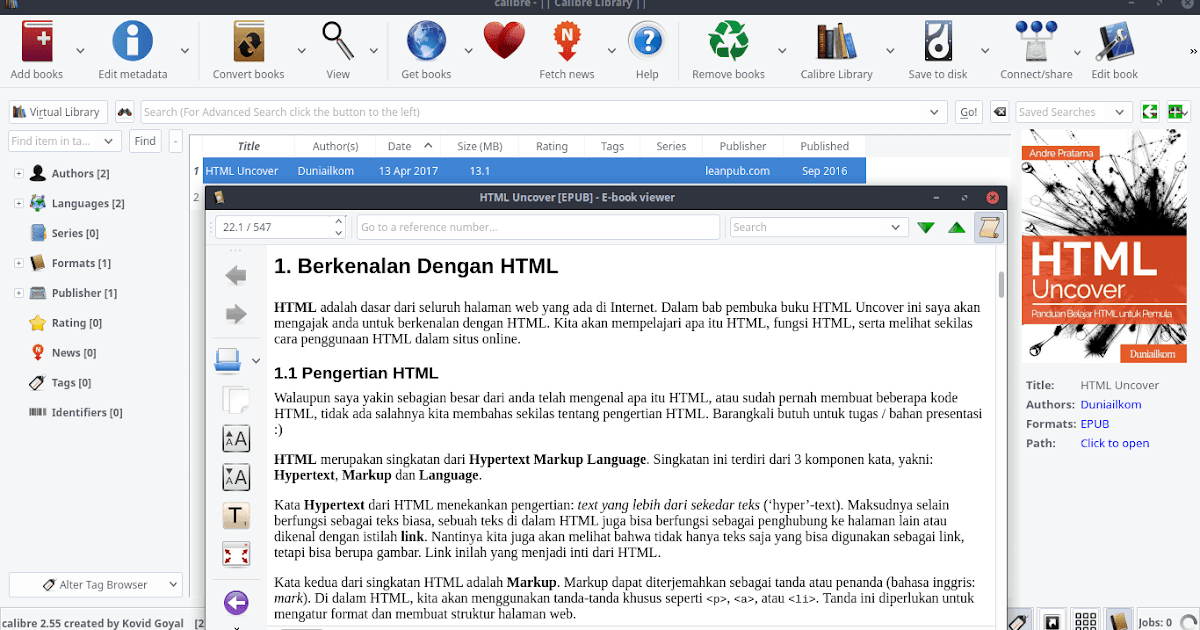The height and width of the screenshot is (630, 1200).
Task: Click the Get books globe icon
Action: pyautogui.click(x=426, y=43)
